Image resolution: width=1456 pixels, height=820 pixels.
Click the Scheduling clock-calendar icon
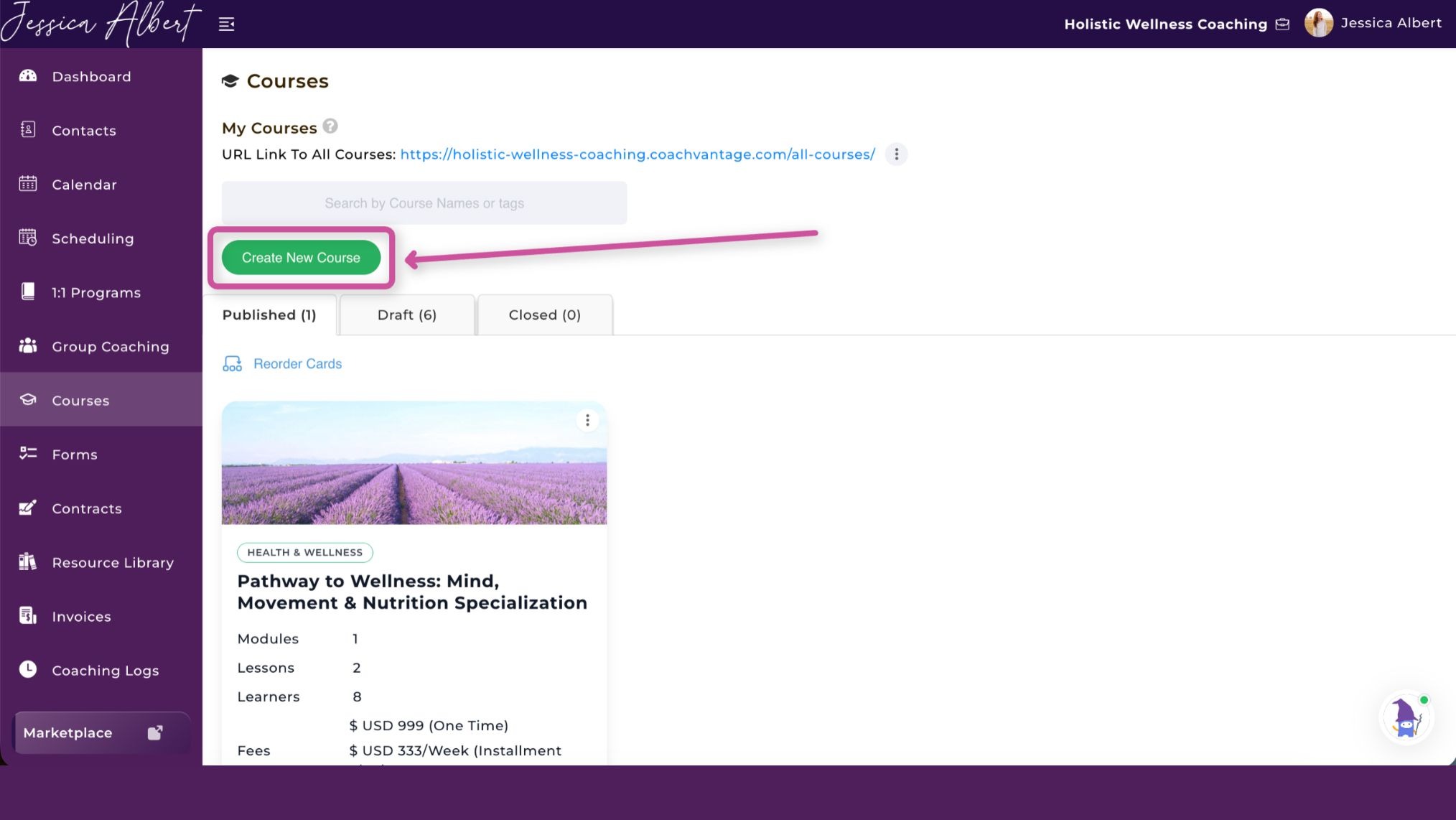[x=28, y=238]
